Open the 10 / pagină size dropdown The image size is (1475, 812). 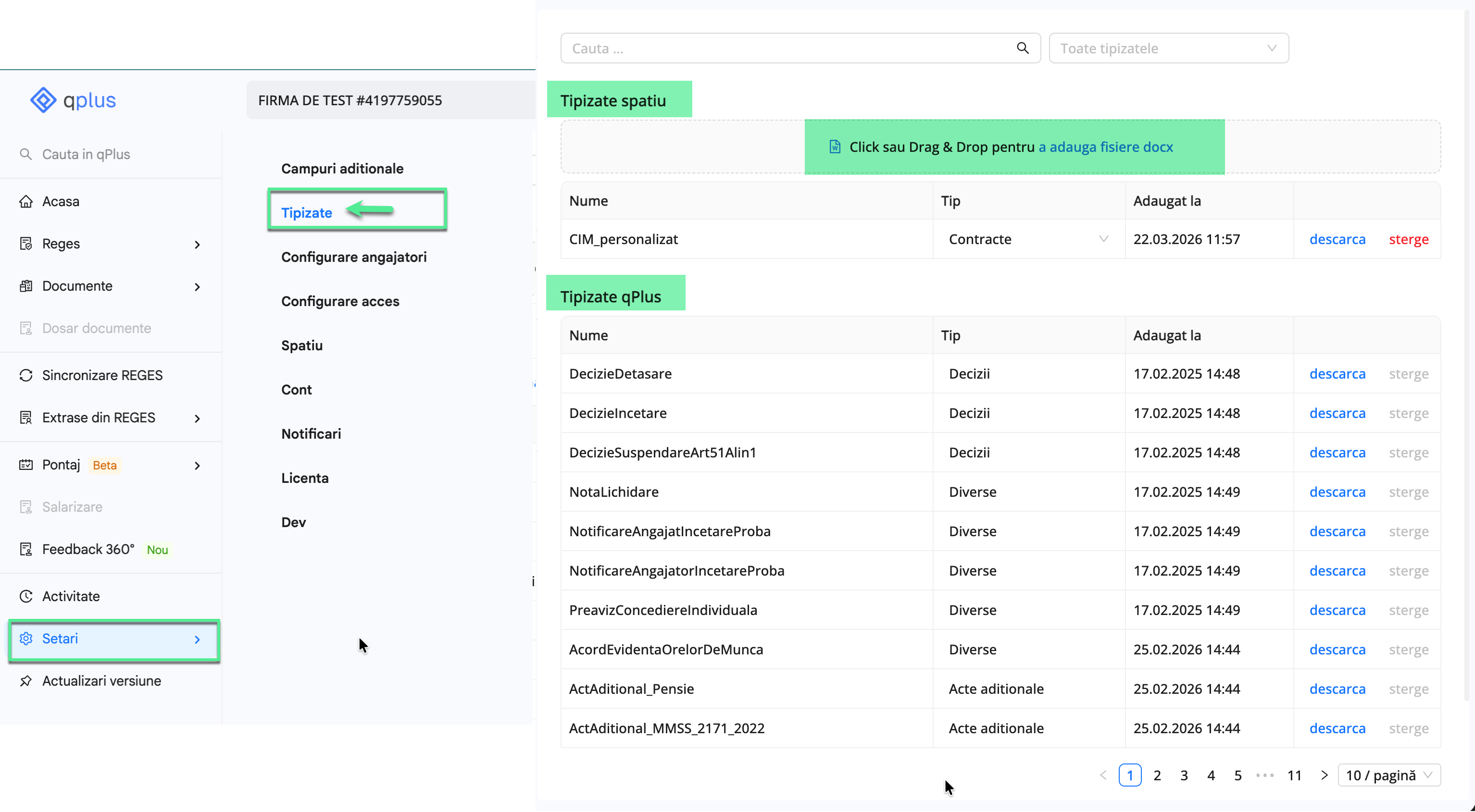tap(1388, 775)
